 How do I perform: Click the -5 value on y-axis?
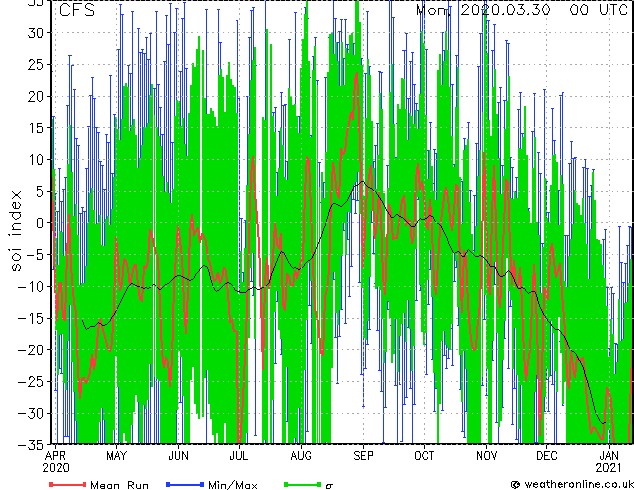tap(37, 255)
